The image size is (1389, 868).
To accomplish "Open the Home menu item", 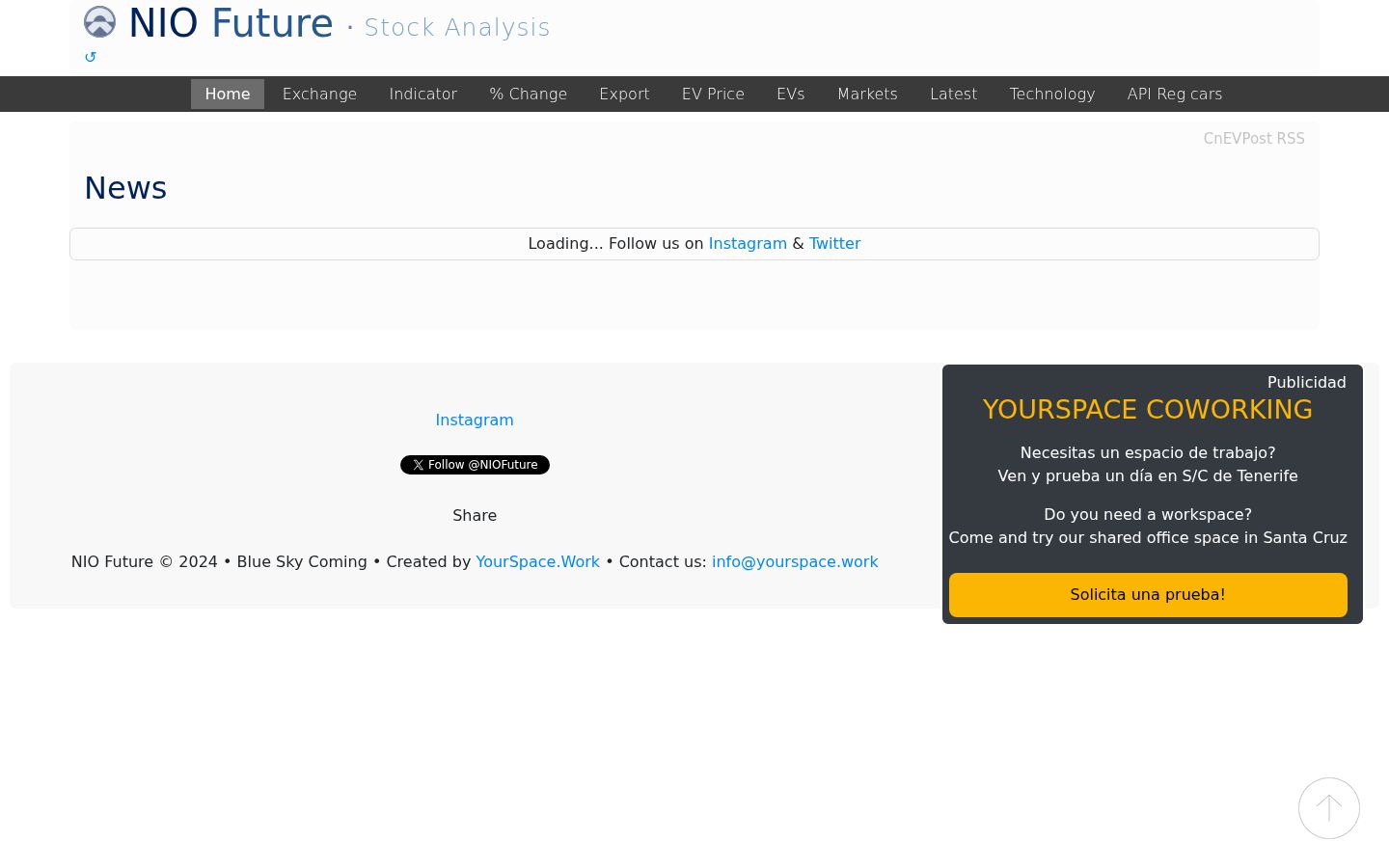I will click(x=228, y=94).
